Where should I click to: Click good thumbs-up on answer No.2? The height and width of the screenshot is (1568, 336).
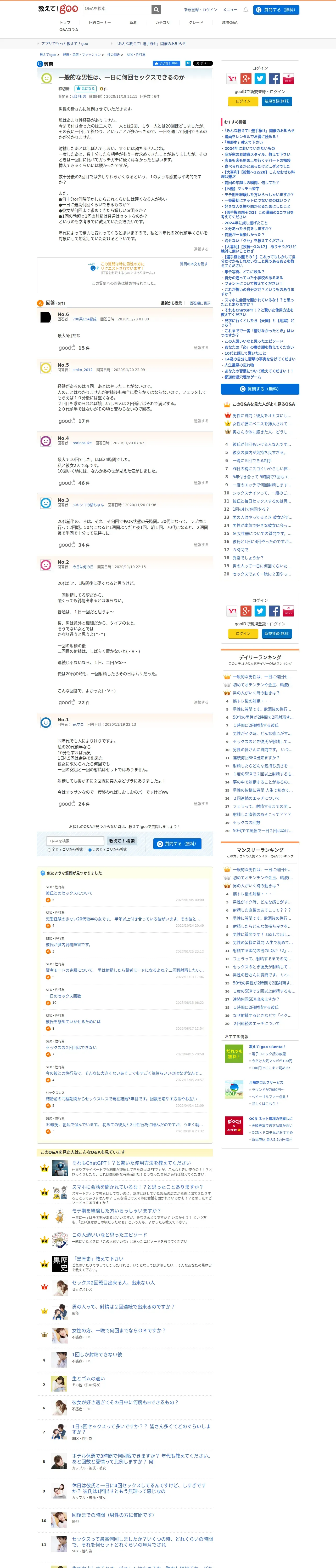click(x=67, y=702)
